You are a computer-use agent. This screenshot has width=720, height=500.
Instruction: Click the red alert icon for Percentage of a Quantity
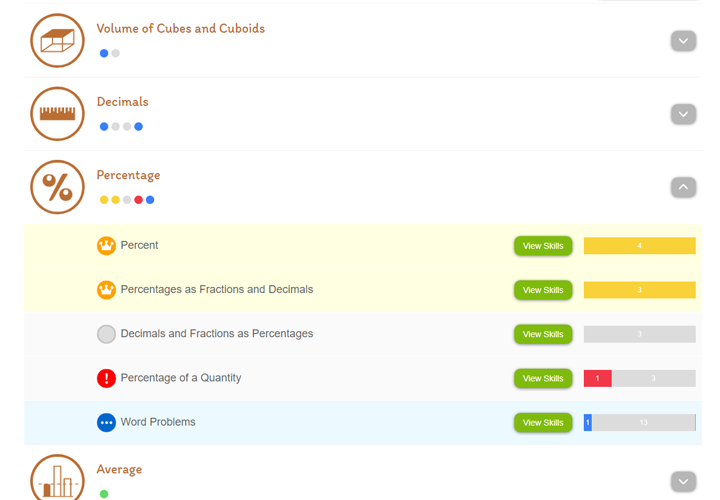coord(106,378)
